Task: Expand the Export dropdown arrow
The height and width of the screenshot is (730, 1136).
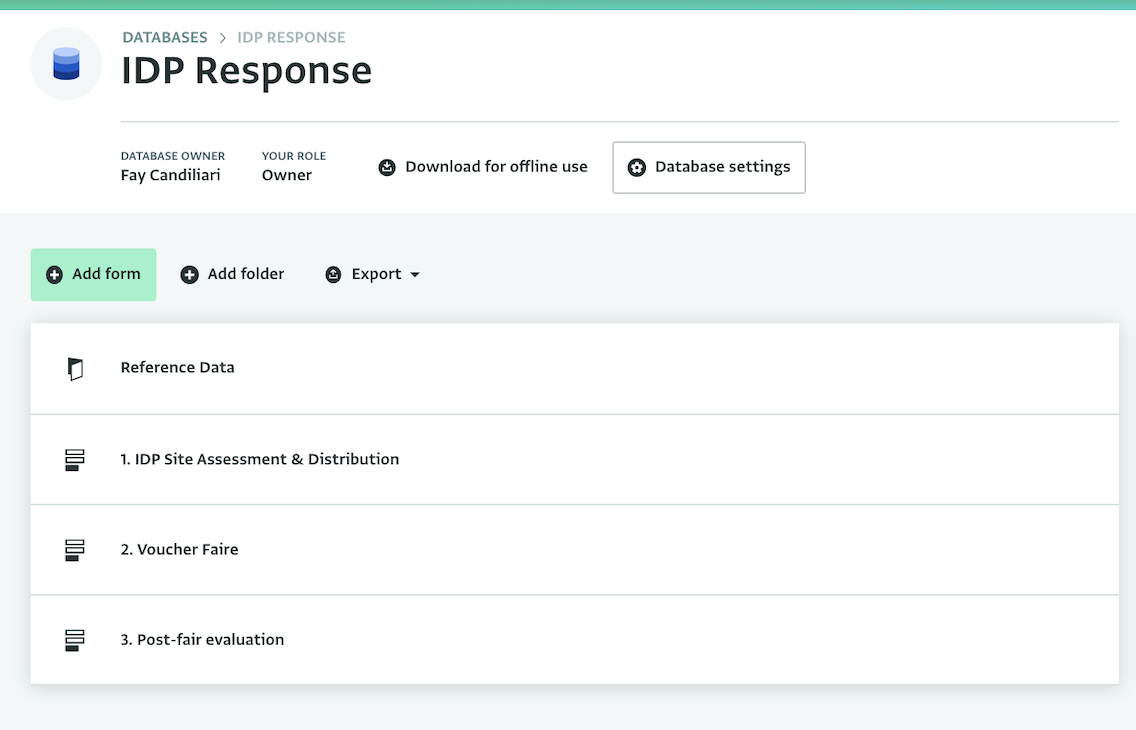Action: pyautogui.click(x=414, y=275)
